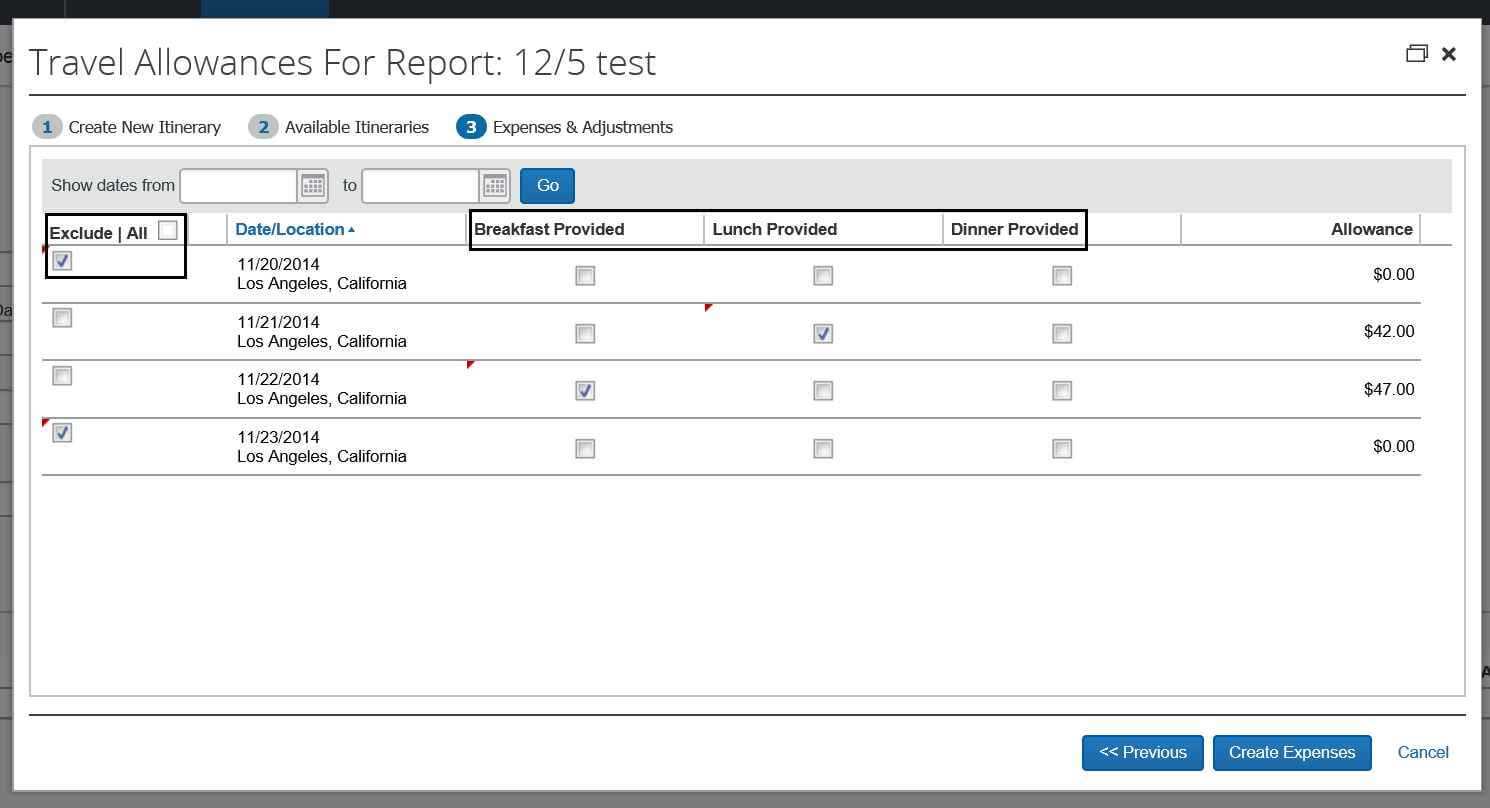Open the start date calendar picker
The height and width of the screenshot is (808, 1490).
click(x=313, y=185)
